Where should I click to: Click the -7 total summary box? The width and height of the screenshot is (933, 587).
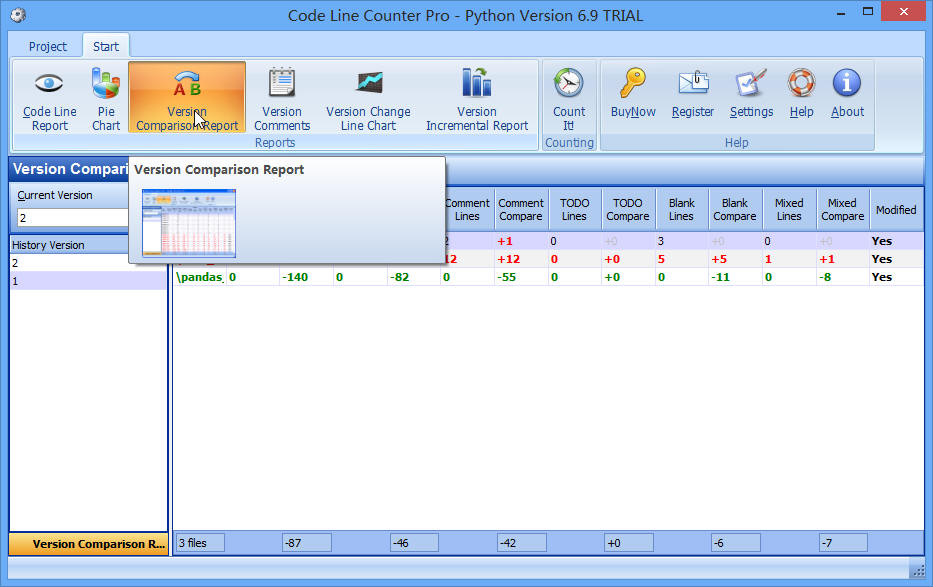(x=843, y=543)
